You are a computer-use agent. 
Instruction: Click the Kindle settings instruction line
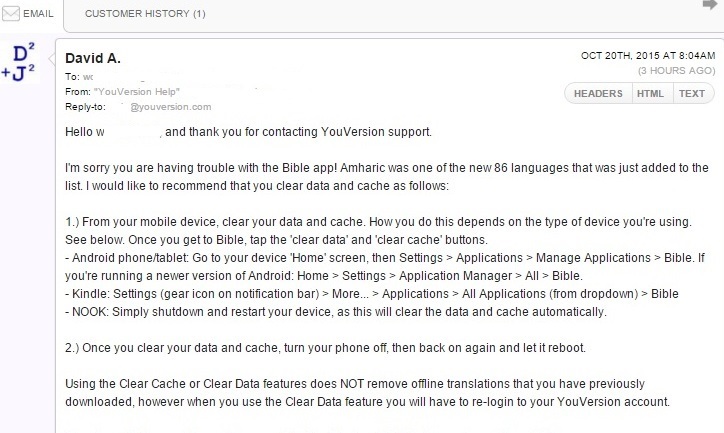click(x=372, y=293)
